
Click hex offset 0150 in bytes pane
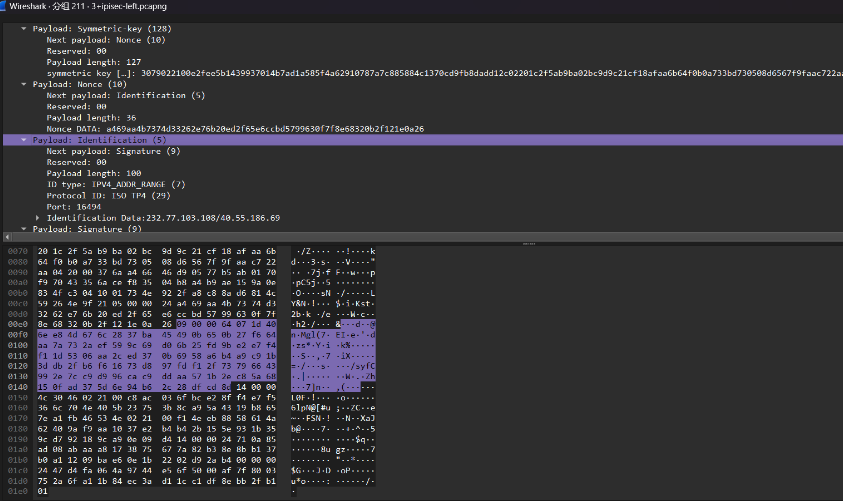coord(18,398)
